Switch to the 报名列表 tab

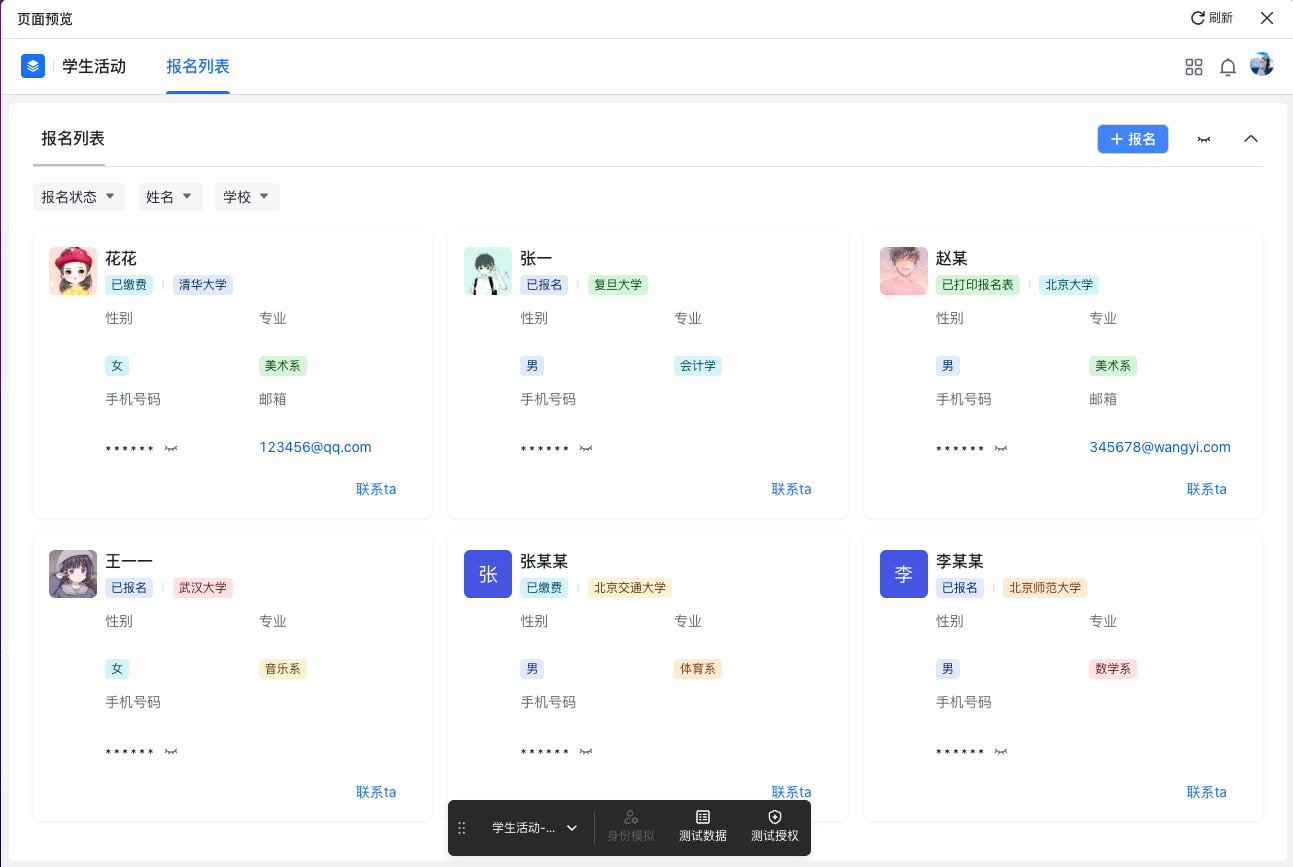click(x=198, y=67)
